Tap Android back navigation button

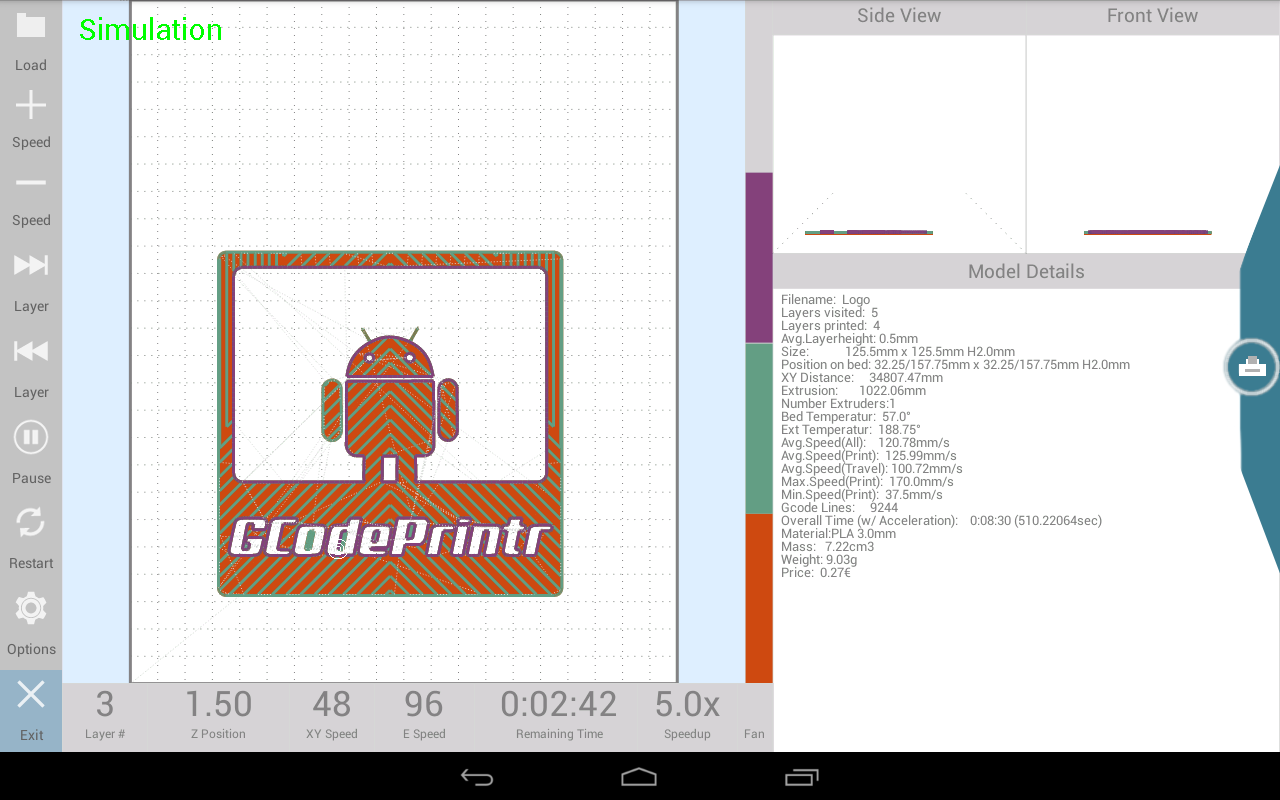(477, 776)
